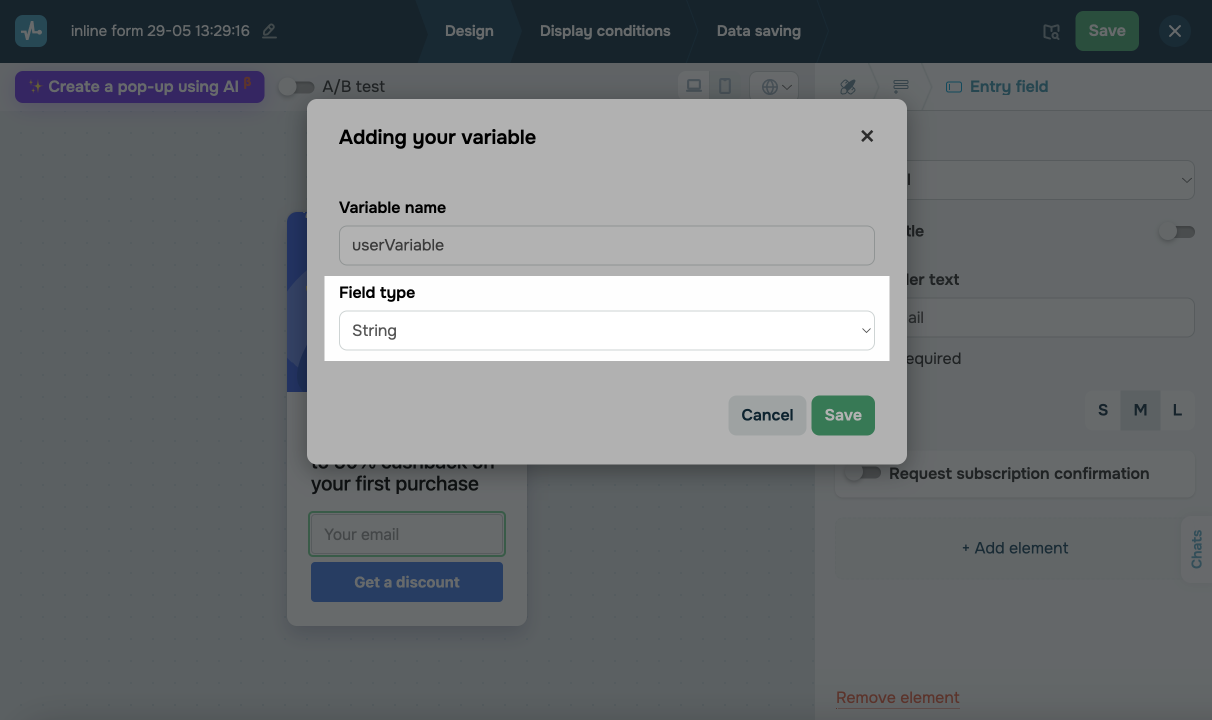Click the form elements list icon
The image size is (1212, 720).
[901, 87]
